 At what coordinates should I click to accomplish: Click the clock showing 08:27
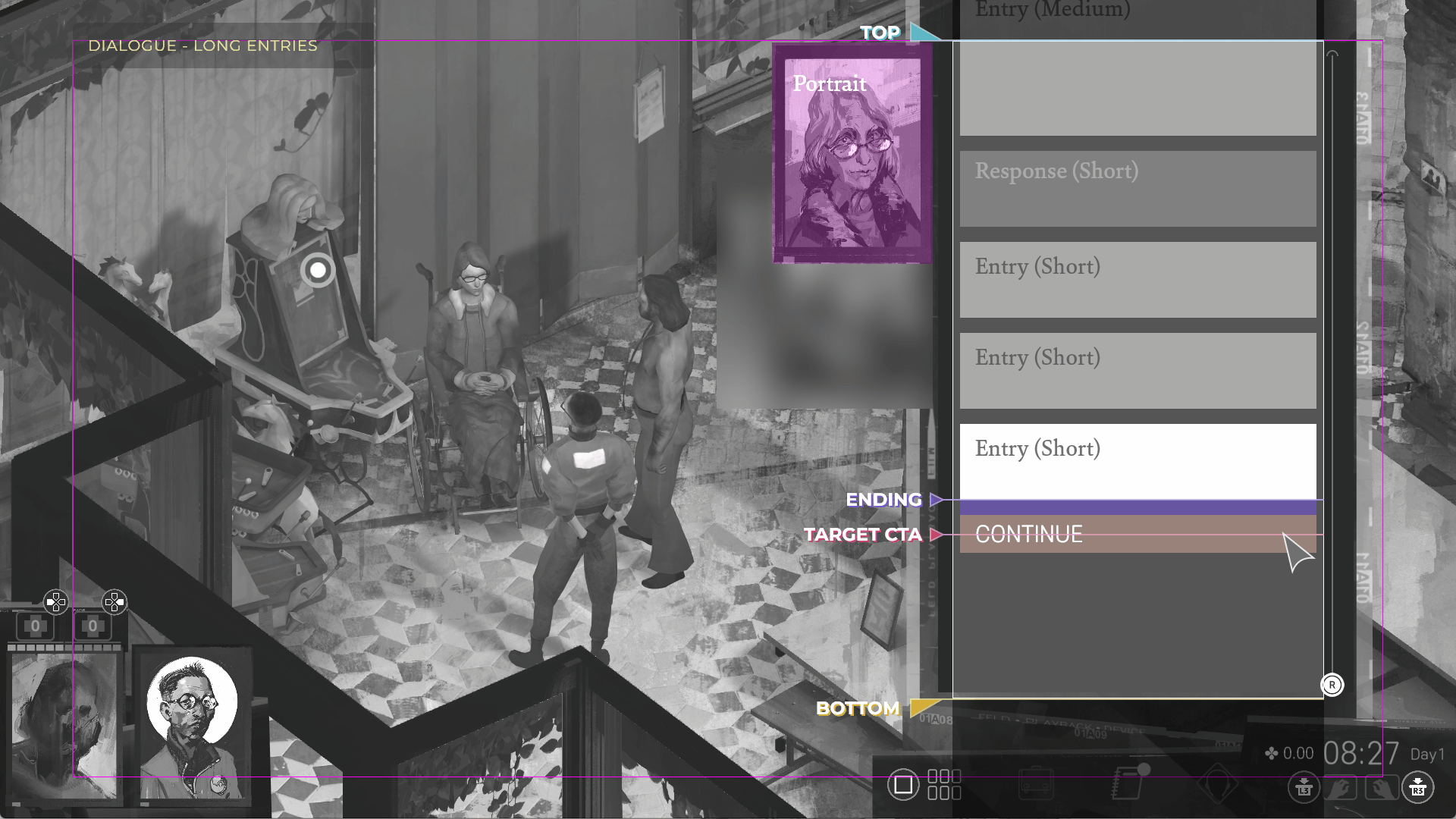coord(1361,754)
